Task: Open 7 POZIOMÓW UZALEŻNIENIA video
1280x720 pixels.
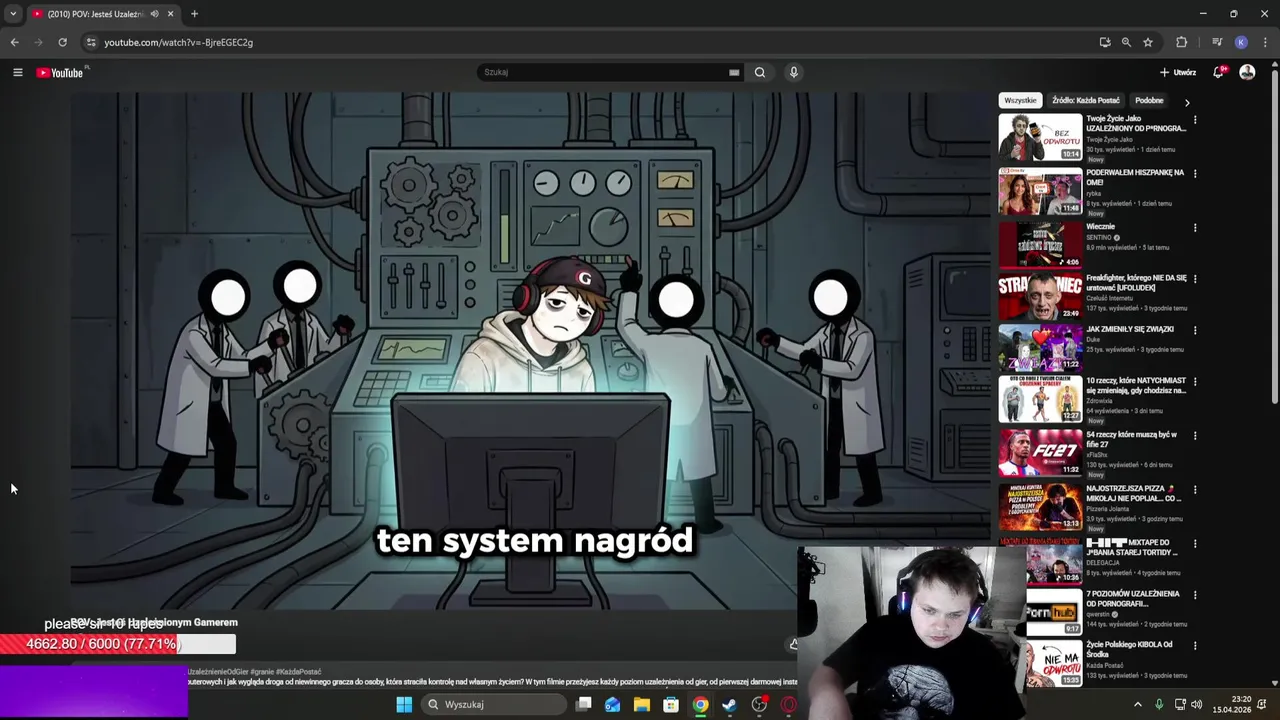Action: (x=1133, y=598)
